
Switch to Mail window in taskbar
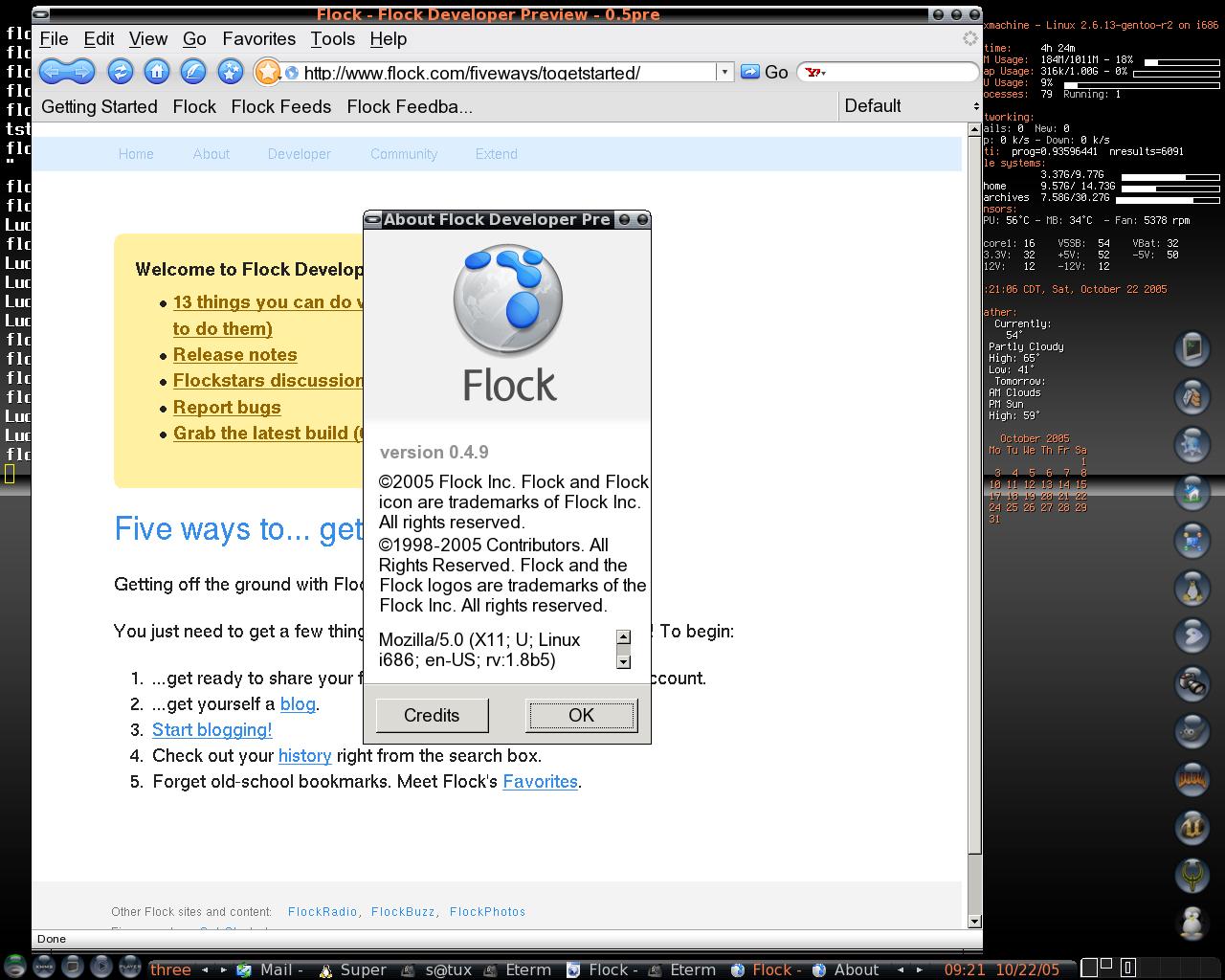tap(272, 969)
